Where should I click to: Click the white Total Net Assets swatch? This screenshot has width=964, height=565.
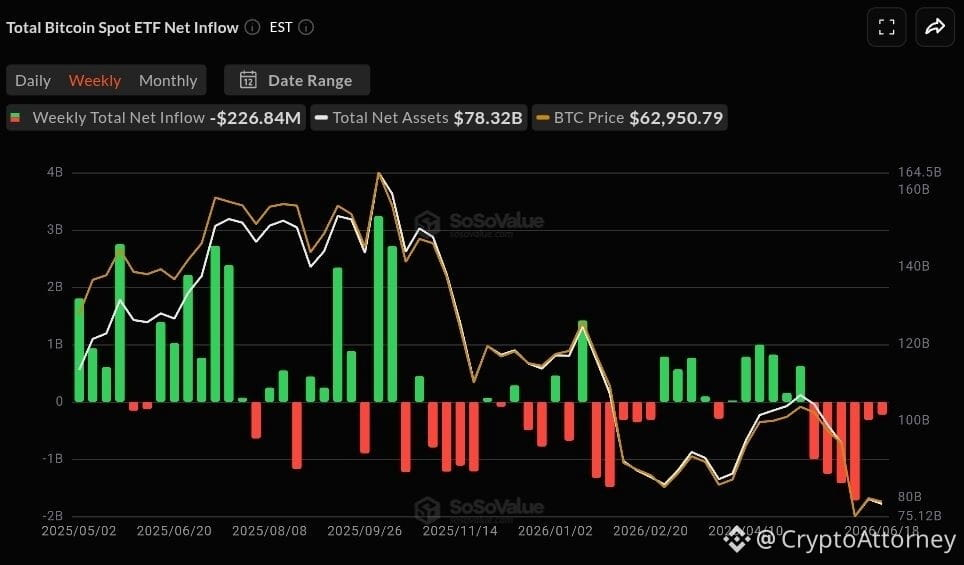tap(322, 117)
